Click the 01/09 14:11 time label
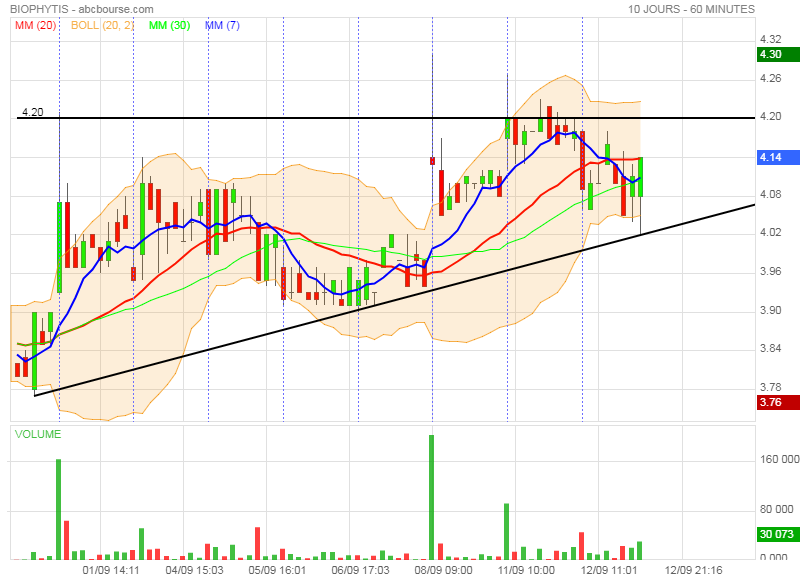 pyautogui.click(x=111, y=570)
